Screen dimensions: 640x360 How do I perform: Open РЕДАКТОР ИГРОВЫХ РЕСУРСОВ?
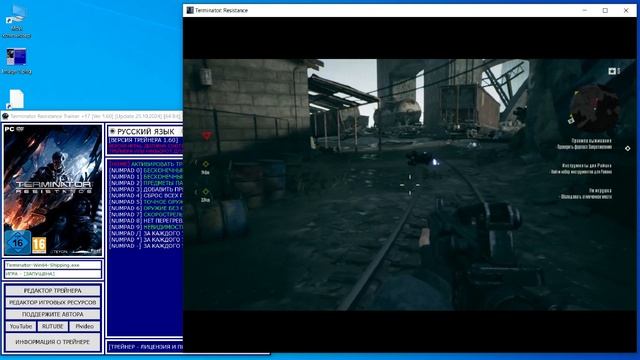point(53,302)
